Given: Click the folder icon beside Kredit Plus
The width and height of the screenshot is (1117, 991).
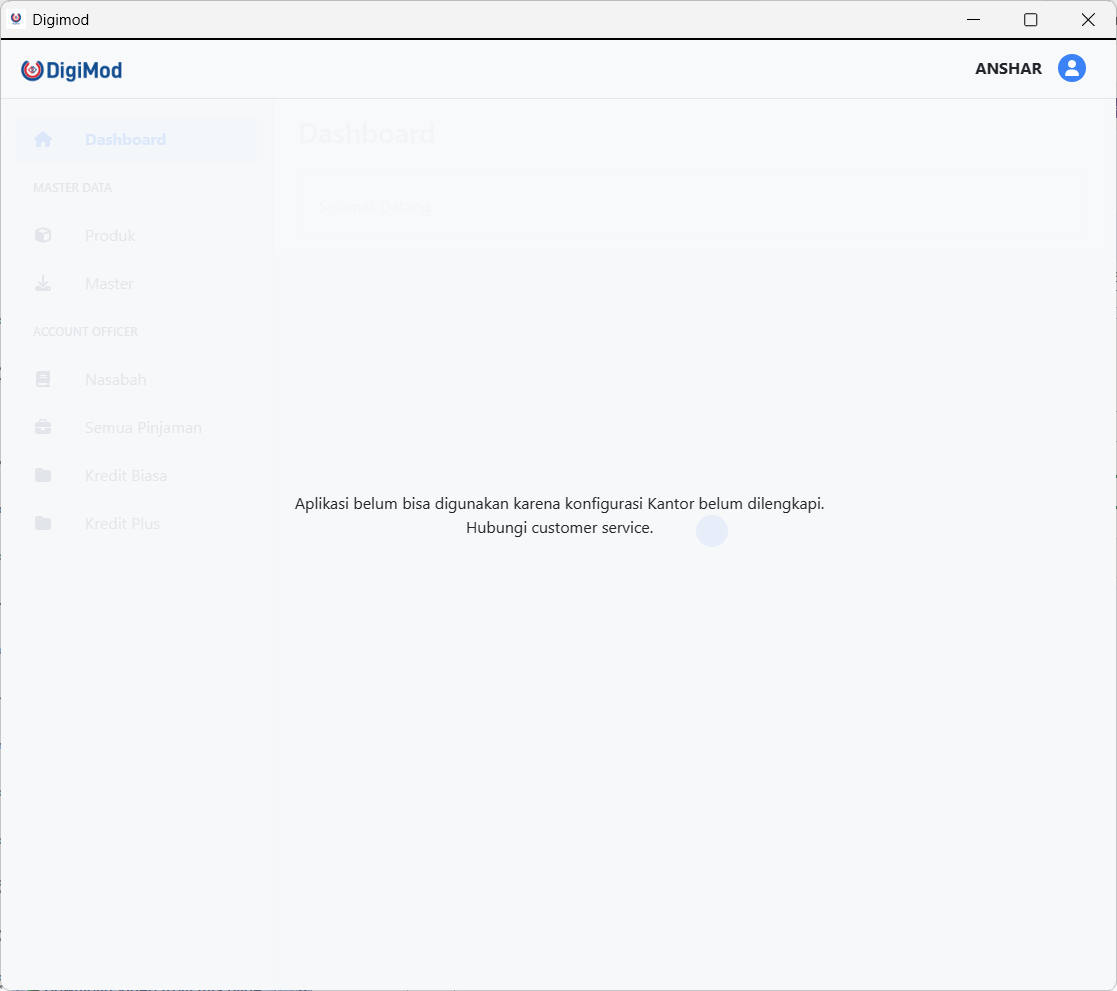Looking at the screenshot, I should [43, 524].
